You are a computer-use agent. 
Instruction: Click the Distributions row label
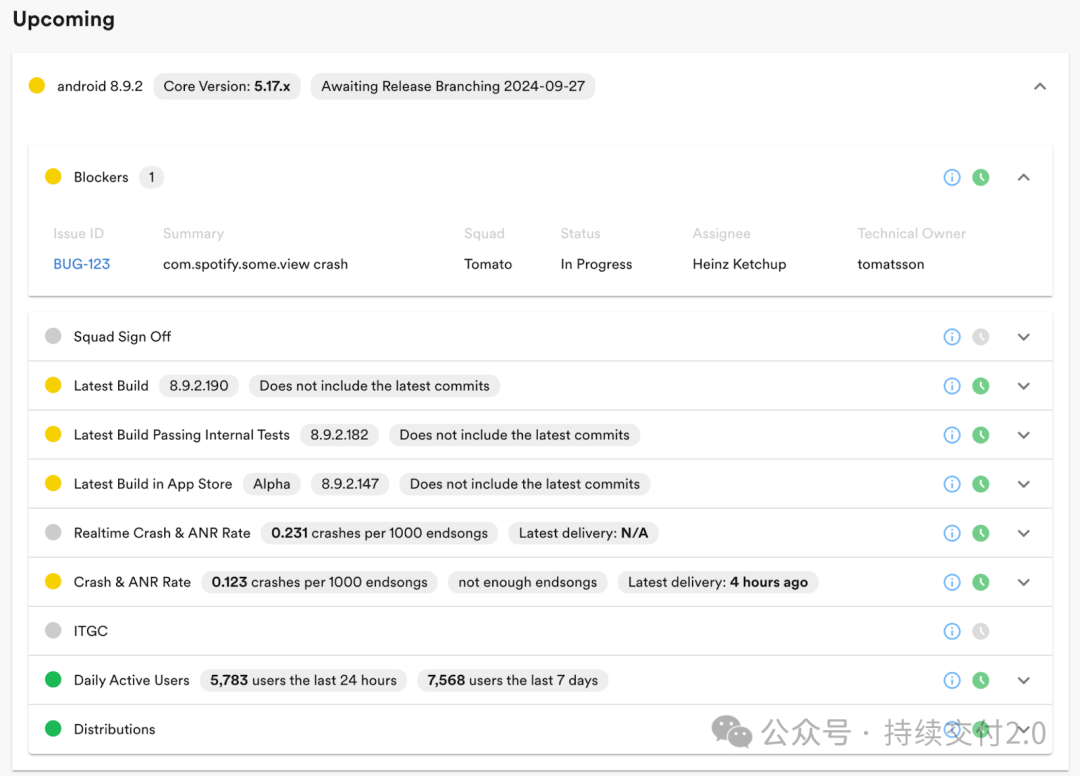[x=114, y=729]
